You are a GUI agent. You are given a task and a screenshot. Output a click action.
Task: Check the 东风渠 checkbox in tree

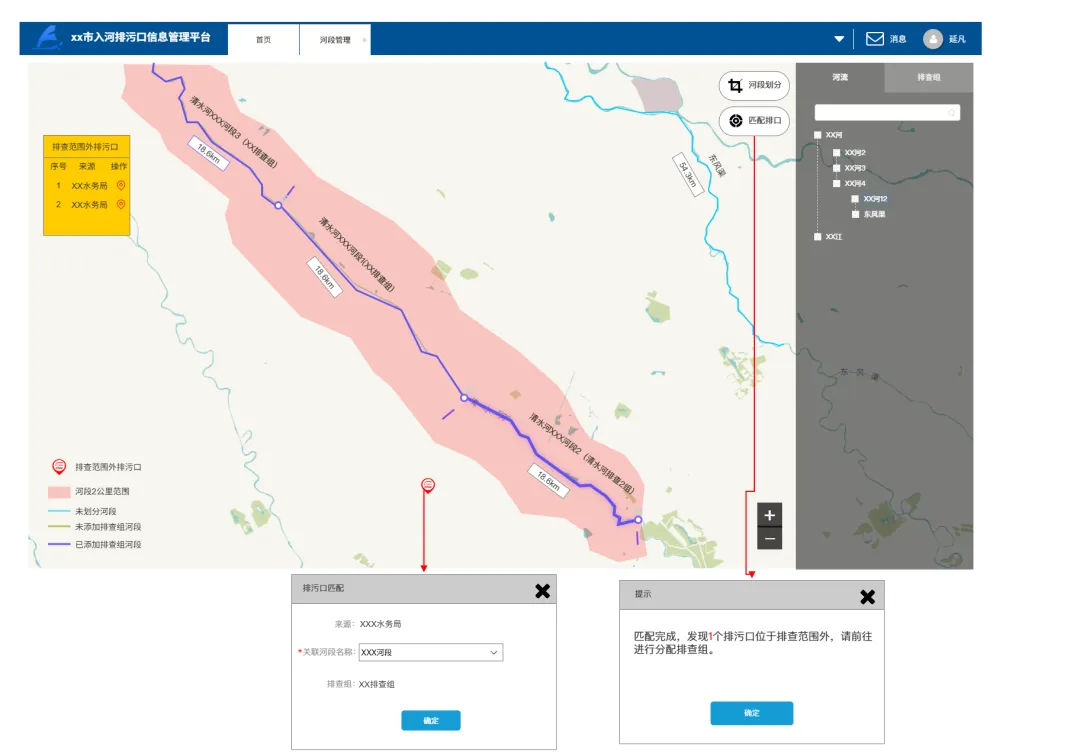tap(855, 214)
